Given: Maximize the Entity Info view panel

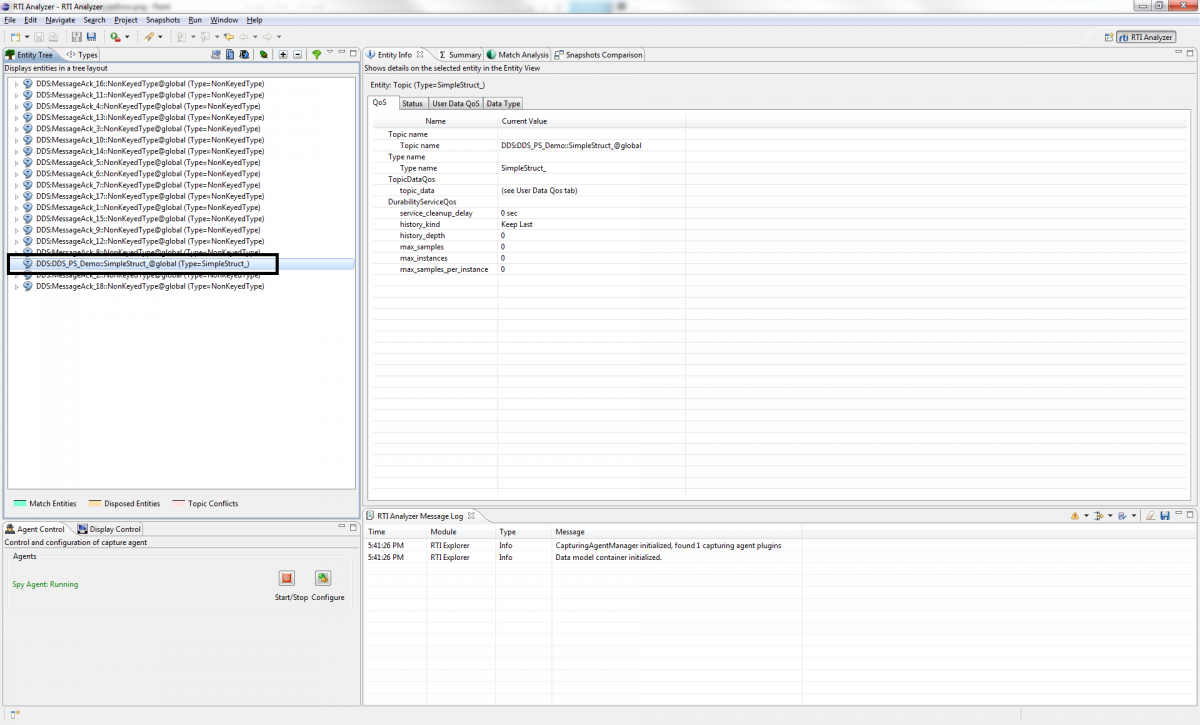Looking at the screenshot, I should click(1190, 53).
